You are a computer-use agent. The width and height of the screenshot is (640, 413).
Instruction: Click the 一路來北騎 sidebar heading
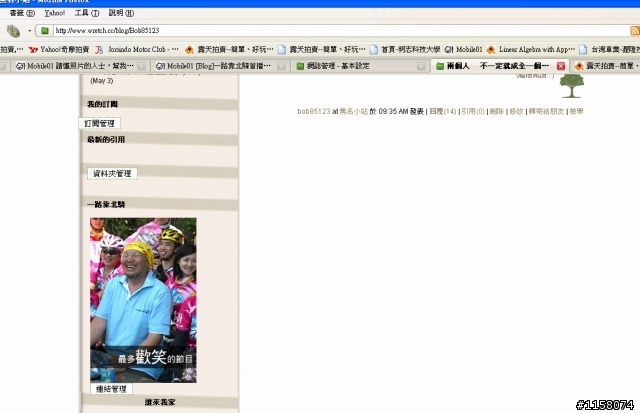click(x=106, y=204)
